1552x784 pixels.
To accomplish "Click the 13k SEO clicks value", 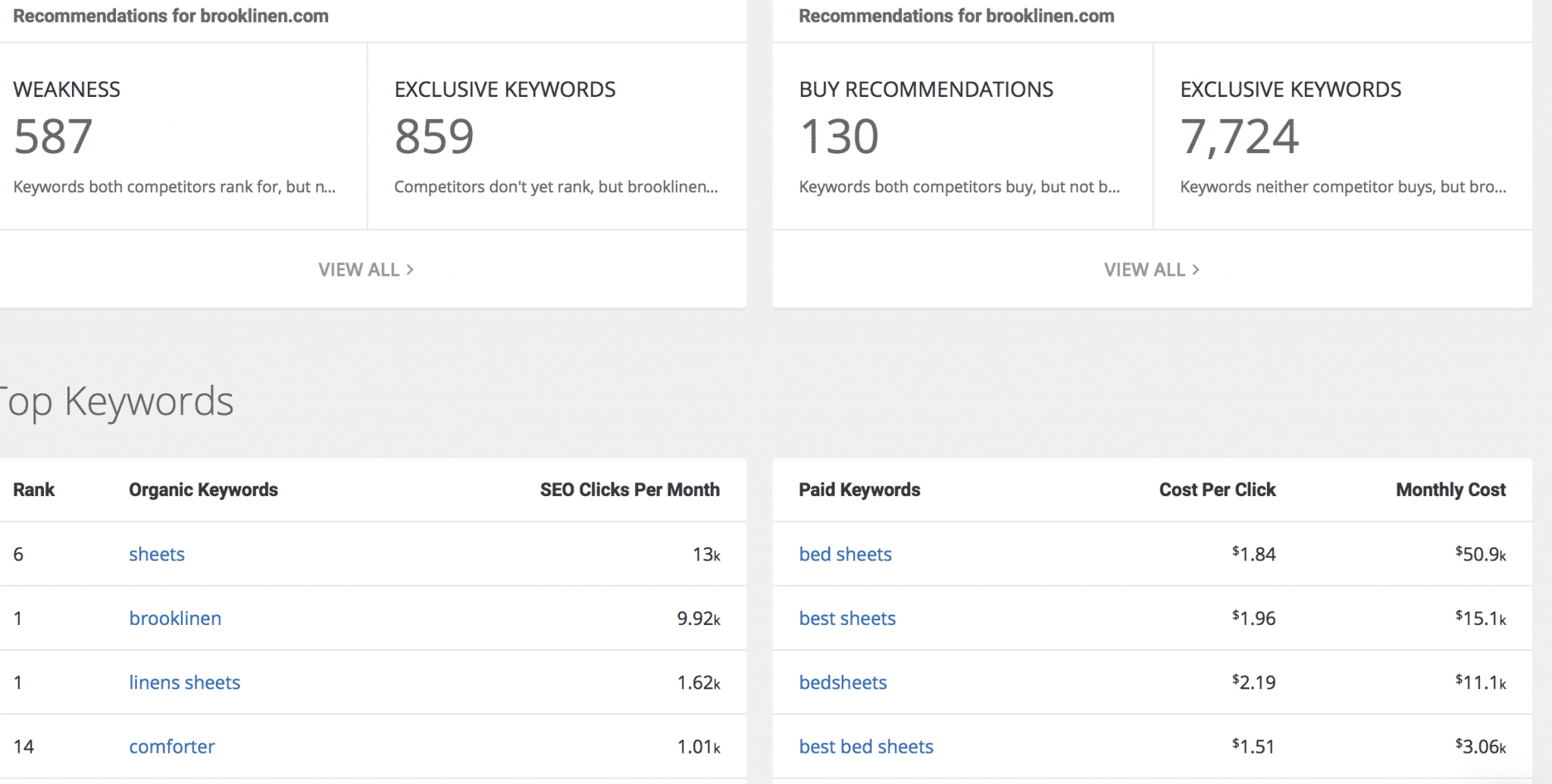I will [x=706, y=554].
